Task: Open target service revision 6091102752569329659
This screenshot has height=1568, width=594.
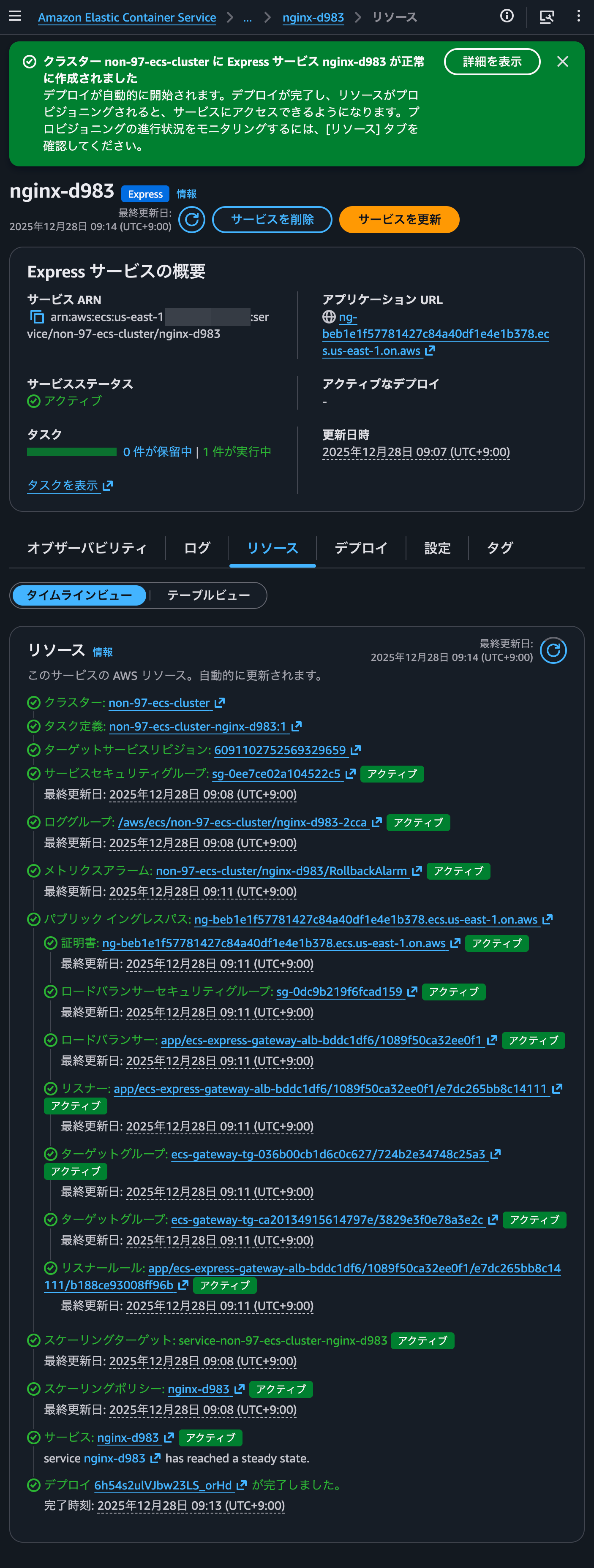Action: (280, 750)
